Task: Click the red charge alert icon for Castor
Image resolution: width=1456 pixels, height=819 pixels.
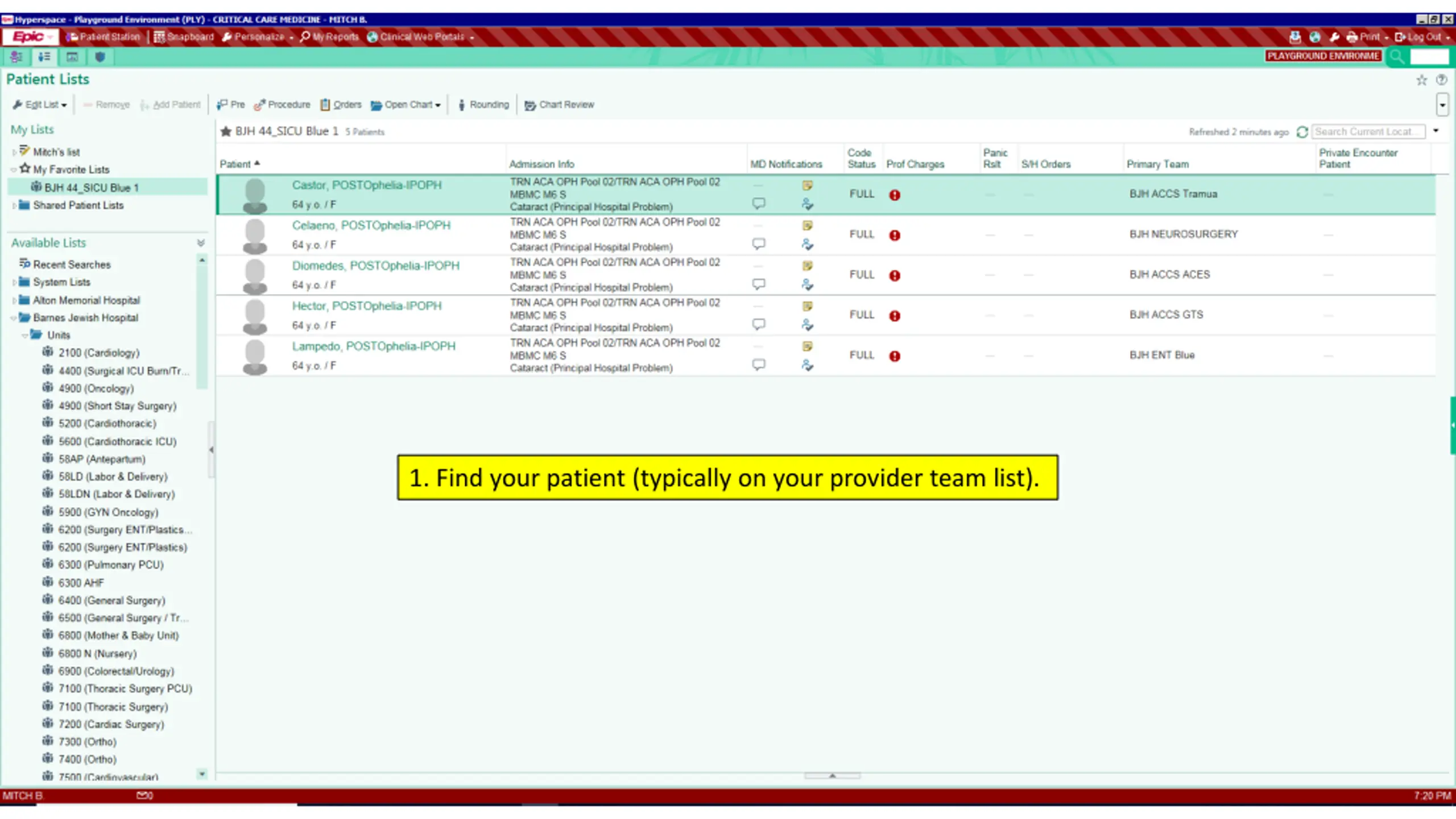Action: pos(895,195)
